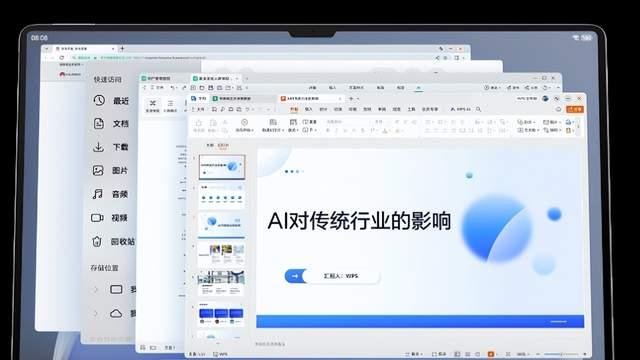Image resolution: width=640 pixels, height=360 pixels.
Task: Select slide 1 thumbnail in slide panel
Action: [x=222, y=167]
